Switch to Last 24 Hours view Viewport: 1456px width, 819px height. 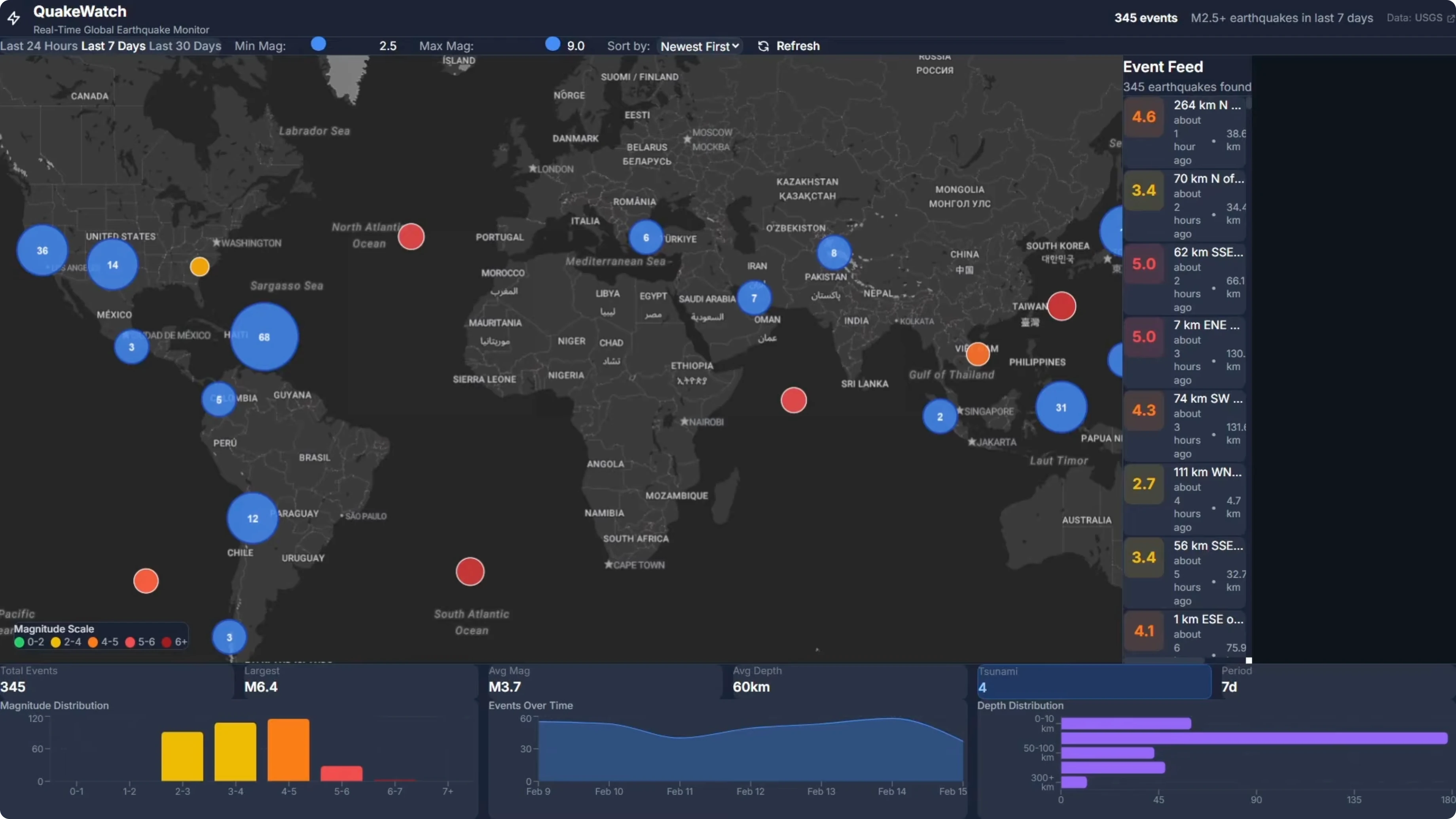point(38,46)
